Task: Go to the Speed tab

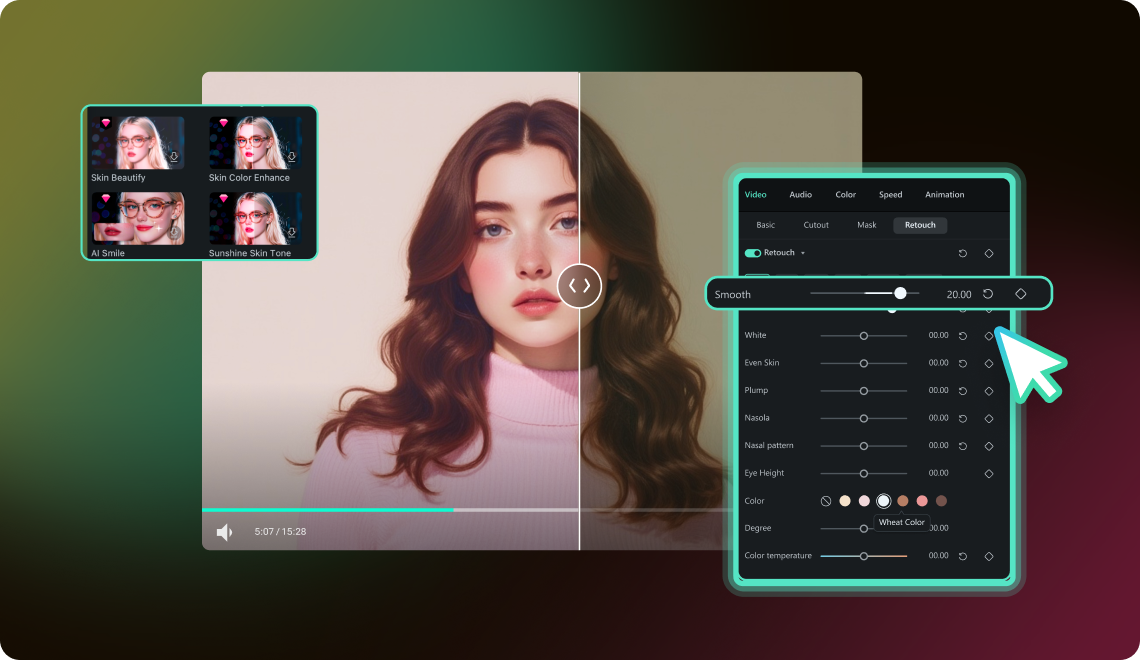Action: [891, 195]
